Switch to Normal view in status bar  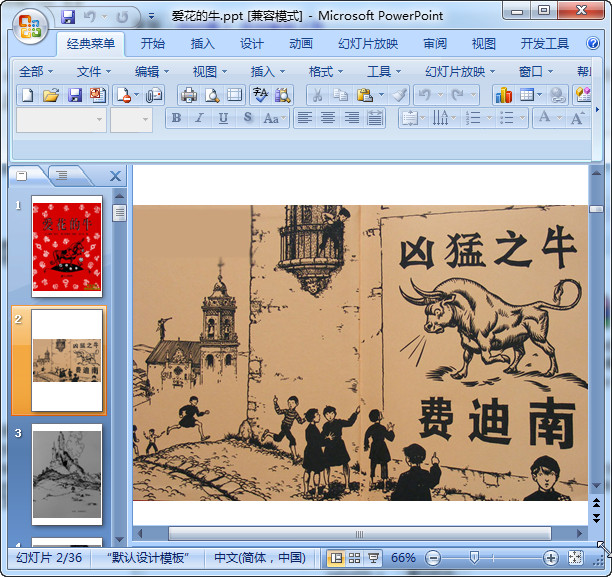coord(336,558)
